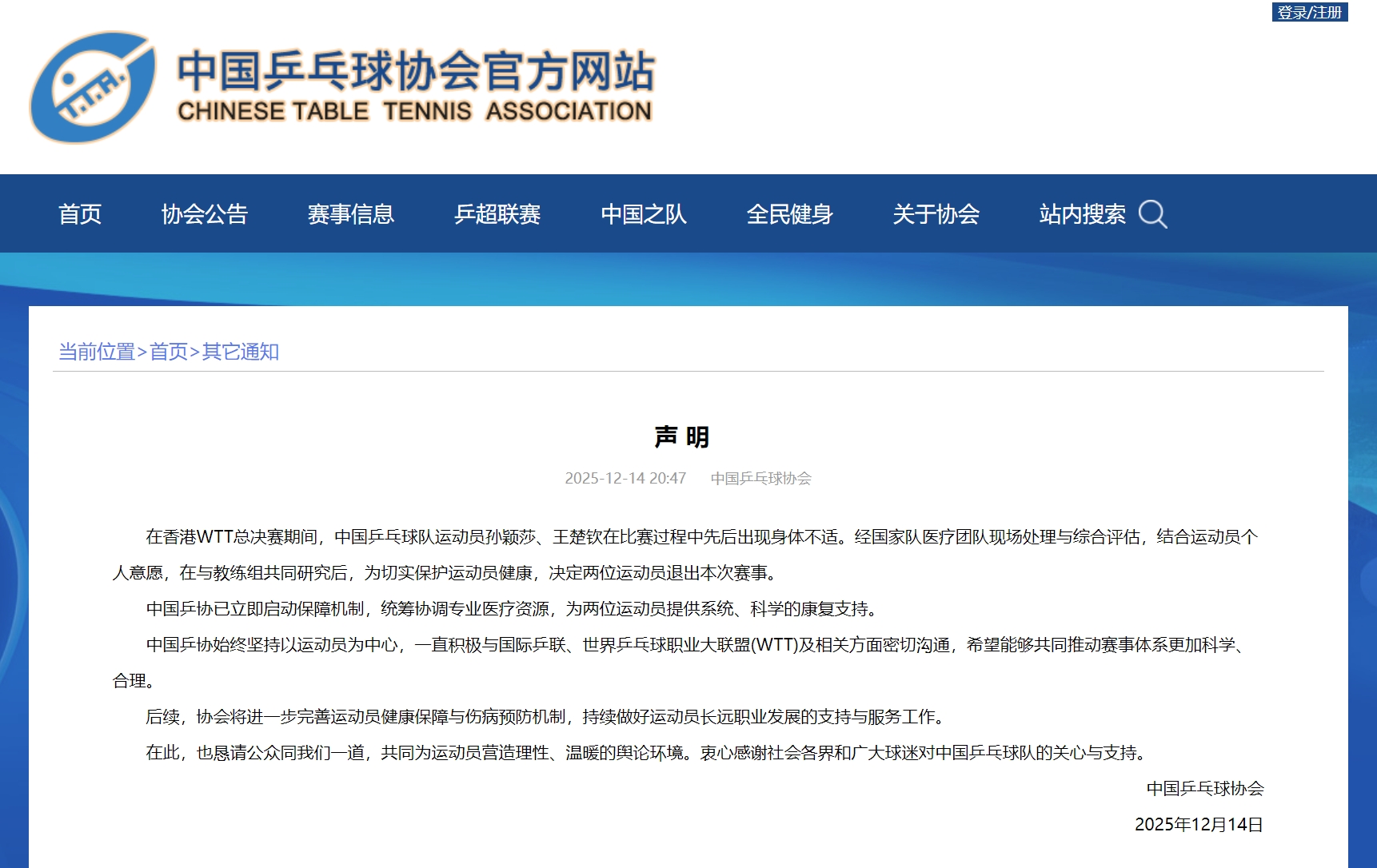Open the 乒超联赛 navigation tab
This screenshot has height=868, width=1377.
[497, 214]
